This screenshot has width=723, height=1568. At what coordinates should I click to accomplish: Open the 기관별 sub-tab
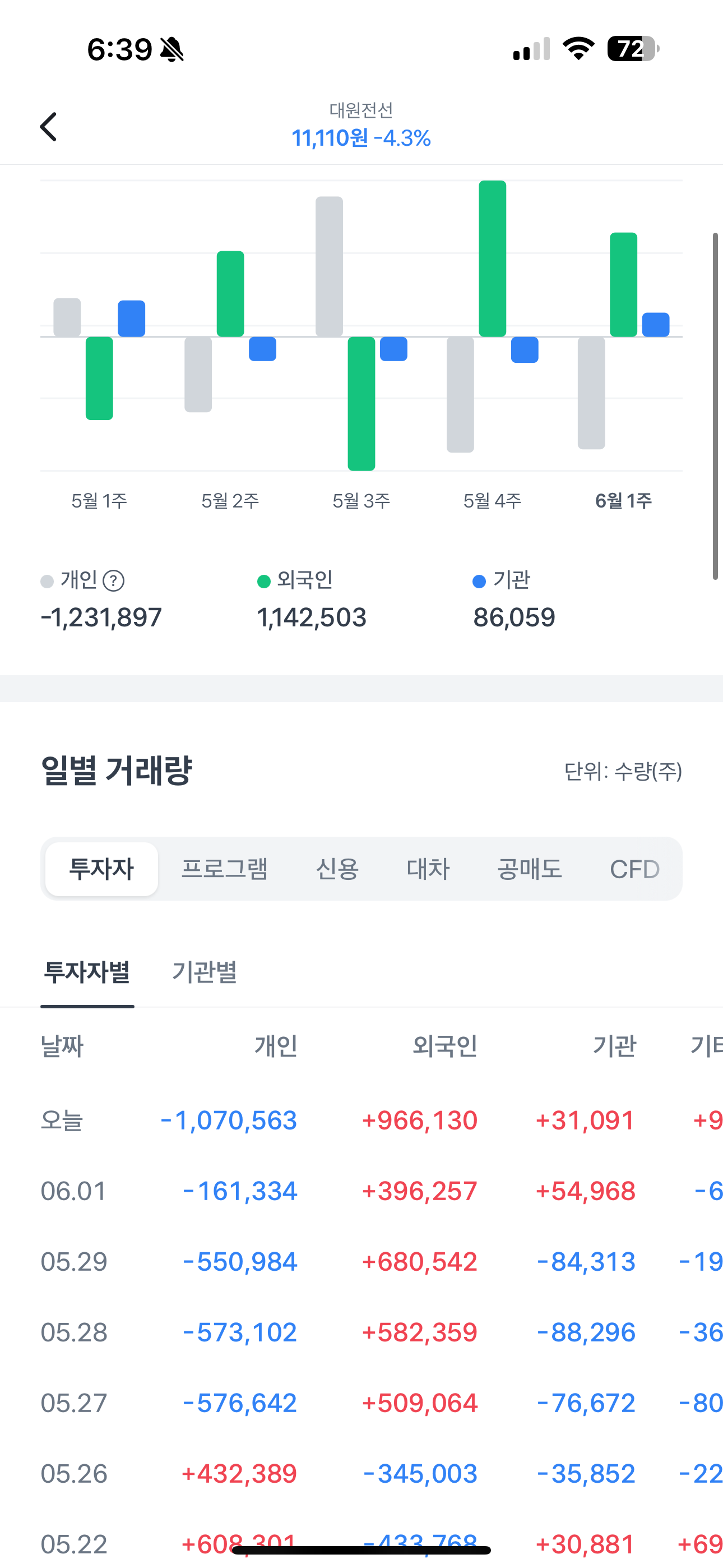coord(205,971)
